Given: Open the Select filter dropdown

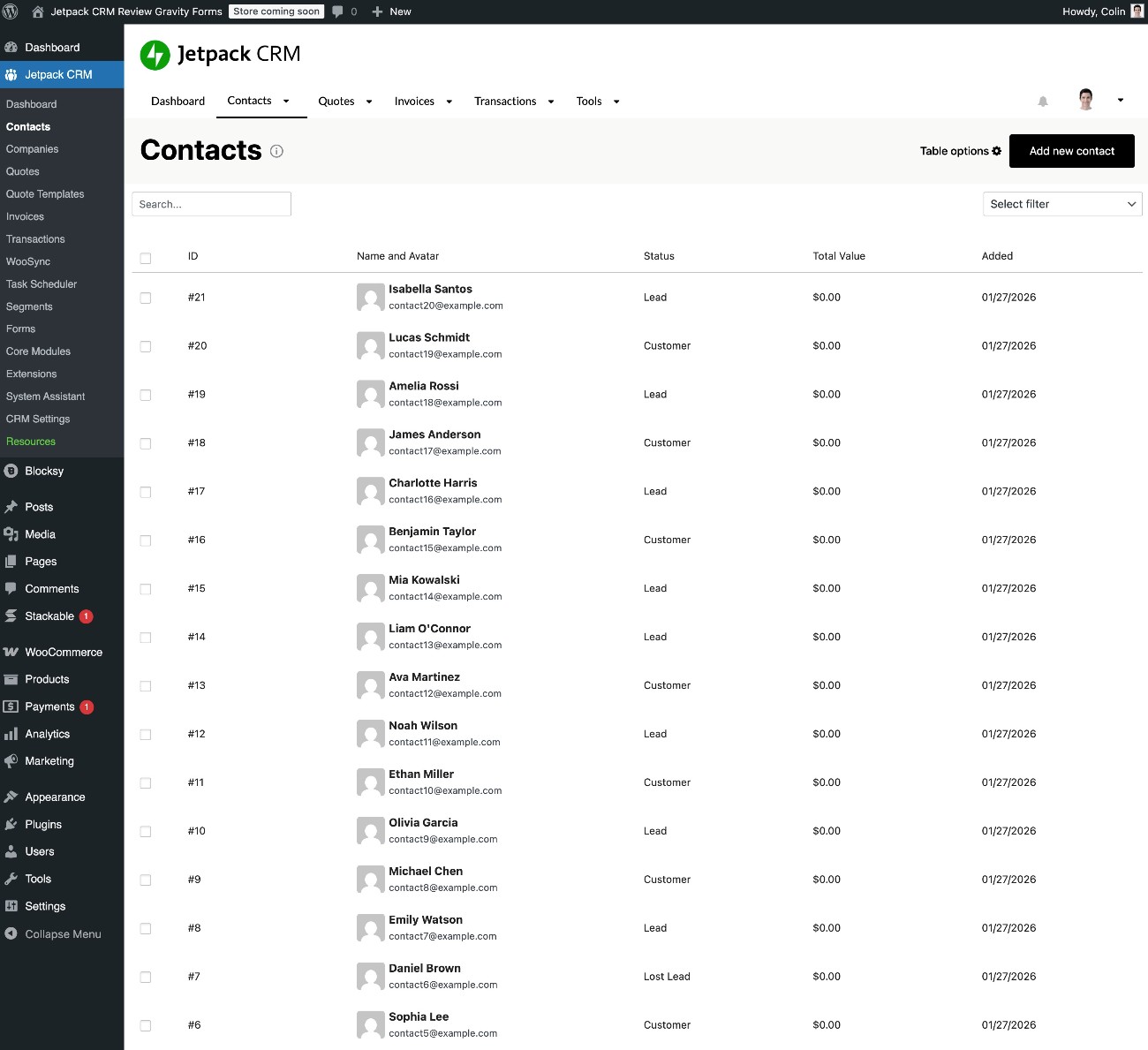Looking at the screenshot, I should 1061,204.
